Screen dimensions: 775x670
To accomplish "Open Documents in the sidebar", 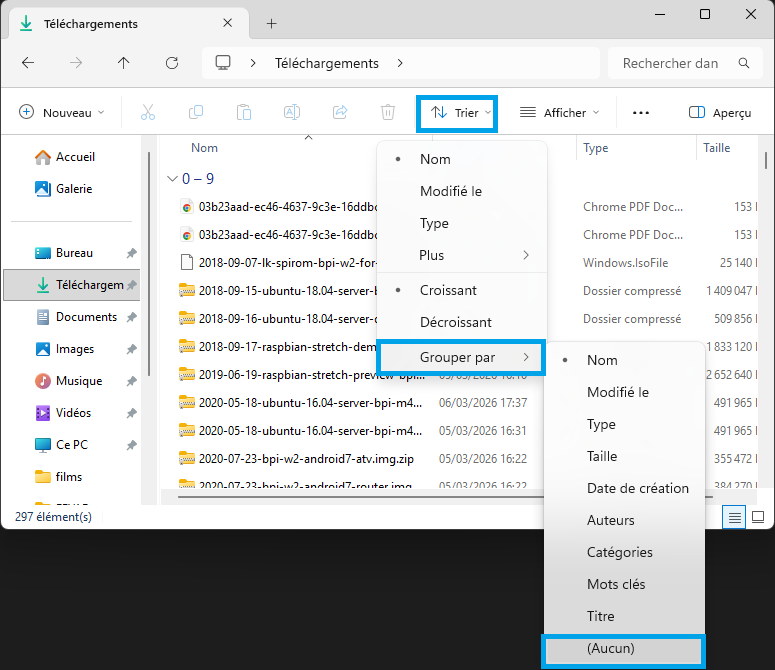I will (86, 317).
